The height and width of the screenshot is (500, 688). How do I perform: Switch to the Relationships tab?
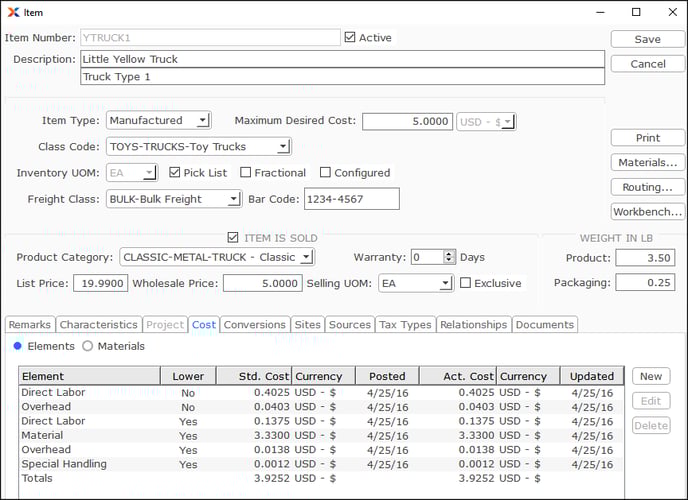[474, 325]
